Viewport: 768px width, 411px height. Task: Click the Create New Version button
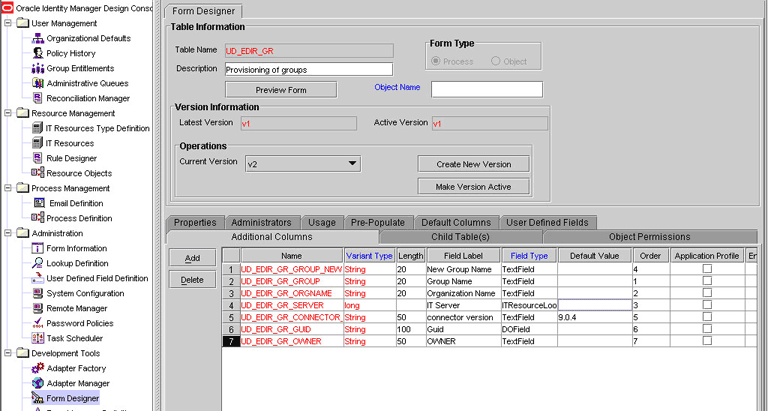click(474, 164)
